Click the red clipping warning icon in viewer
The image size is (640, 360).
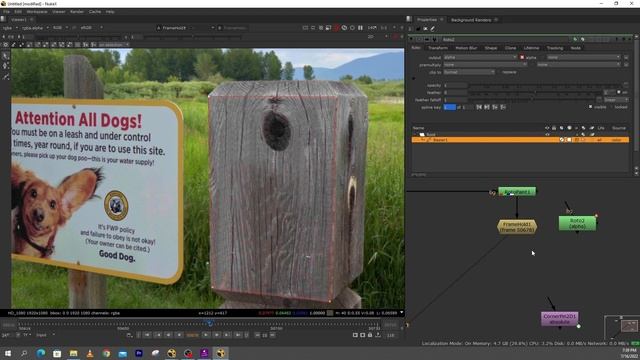click(x=336, y=28)
